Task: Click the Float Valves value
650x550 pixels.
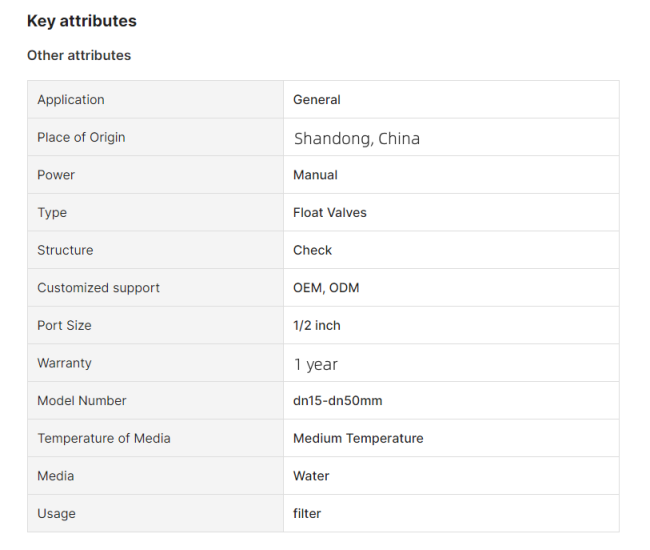Action: pos(330,213)
